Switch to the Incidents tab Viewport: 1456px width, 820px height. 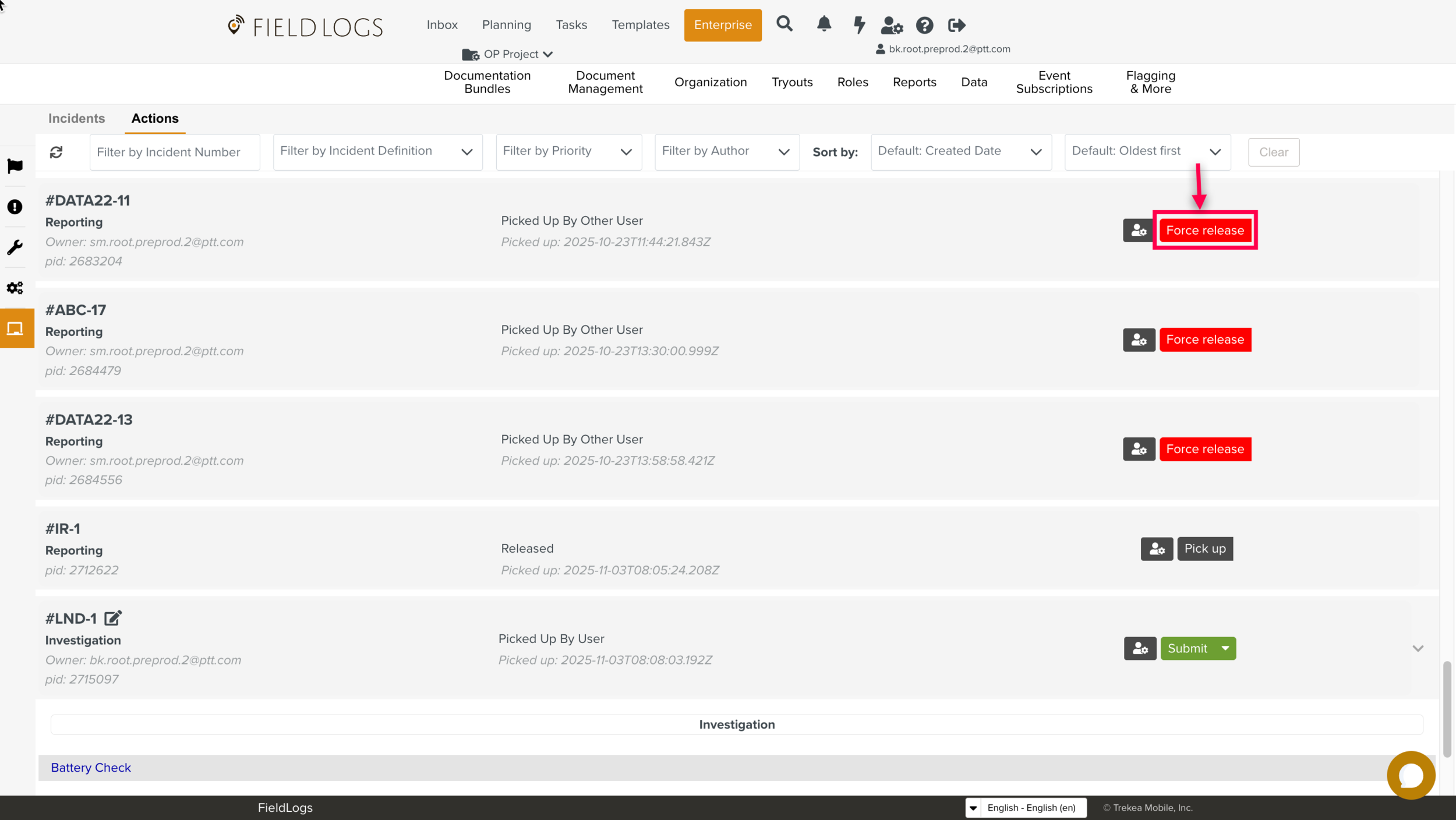point(76,118)
